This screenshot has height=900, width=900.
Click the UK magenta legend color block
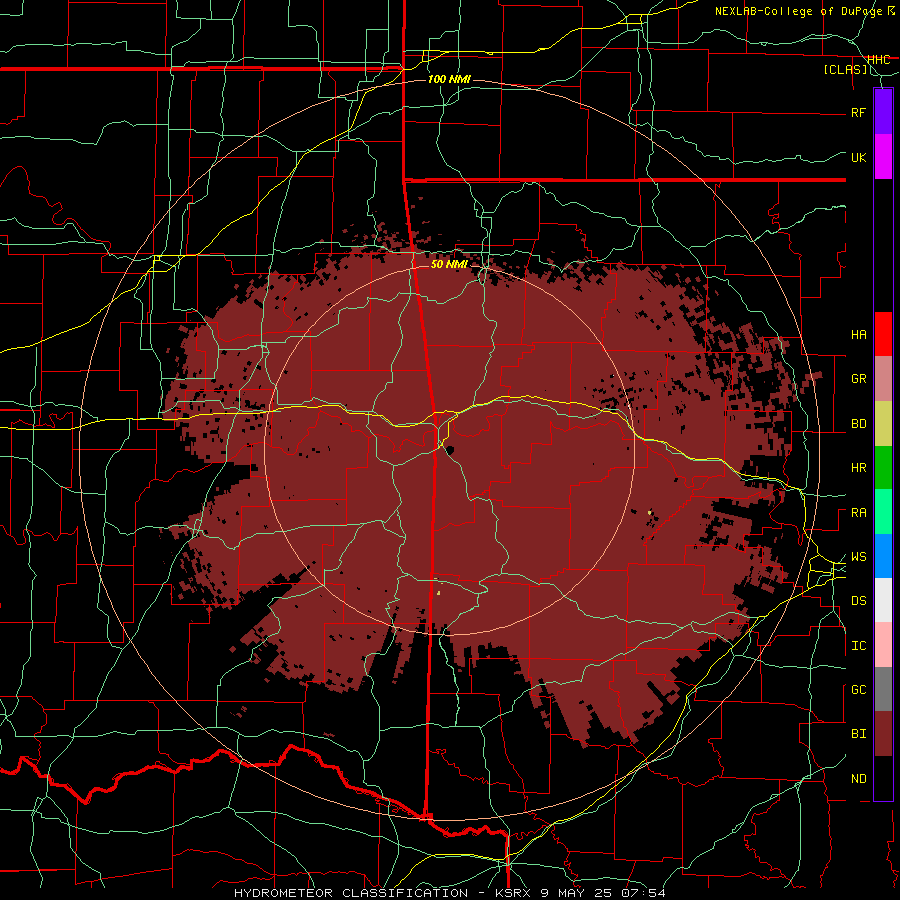pos(883,157)
